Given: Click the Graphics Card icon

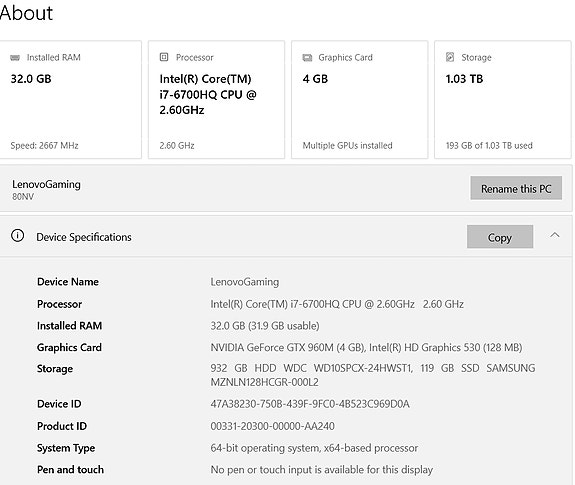Looking at the screenshot, I should click(x=307, y=58).
